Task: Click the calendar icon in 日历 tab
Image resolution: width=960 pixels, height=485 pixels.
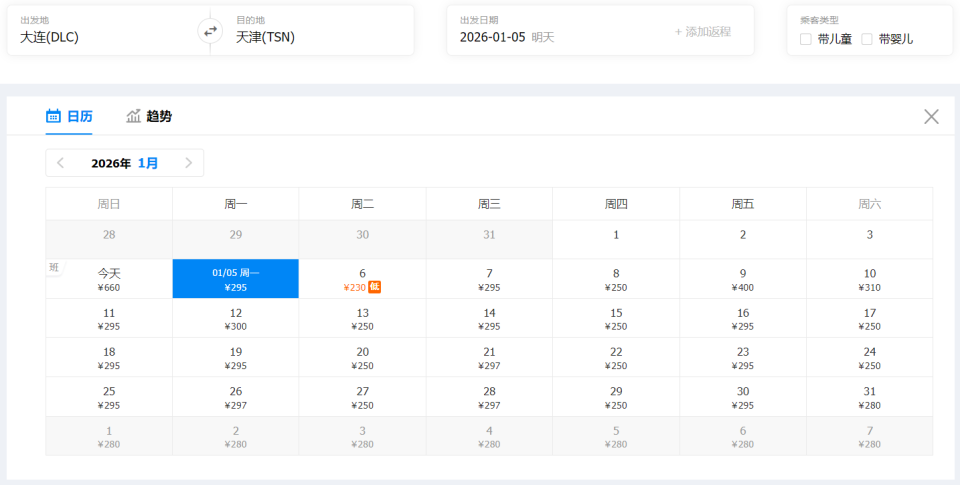Action: click(x=54, y=116)
